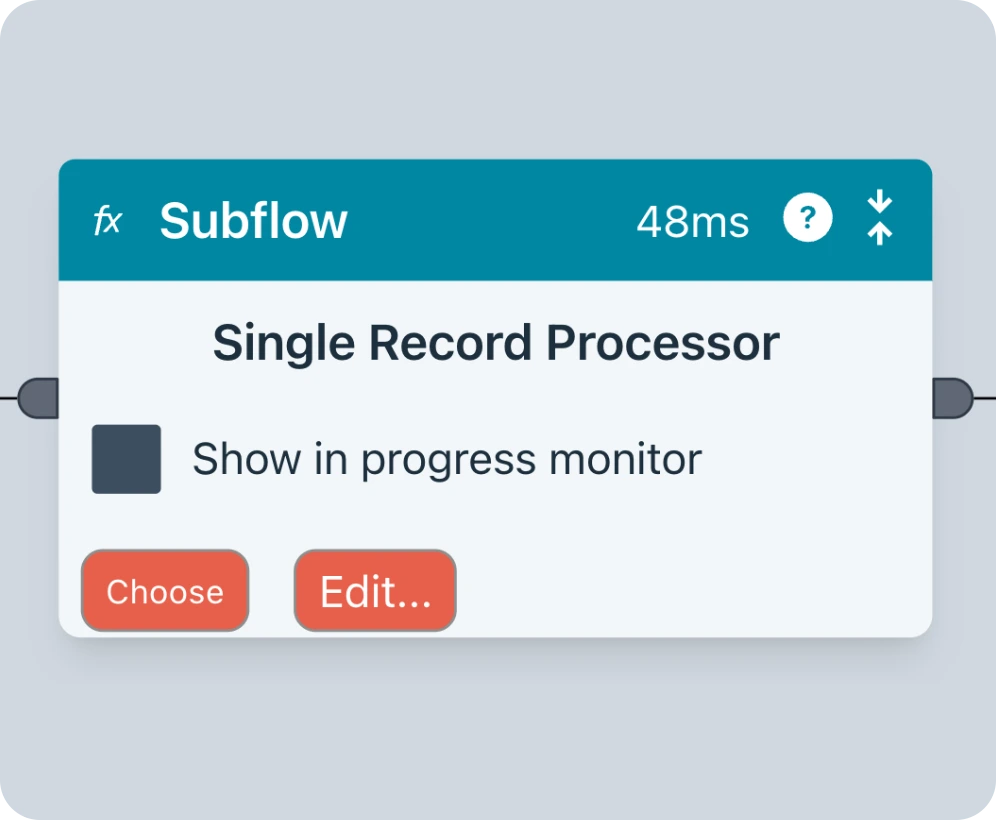The width and height of the screenshot is (996, 820).
Task: Click the right output port connector
Action: pos(950,398)
